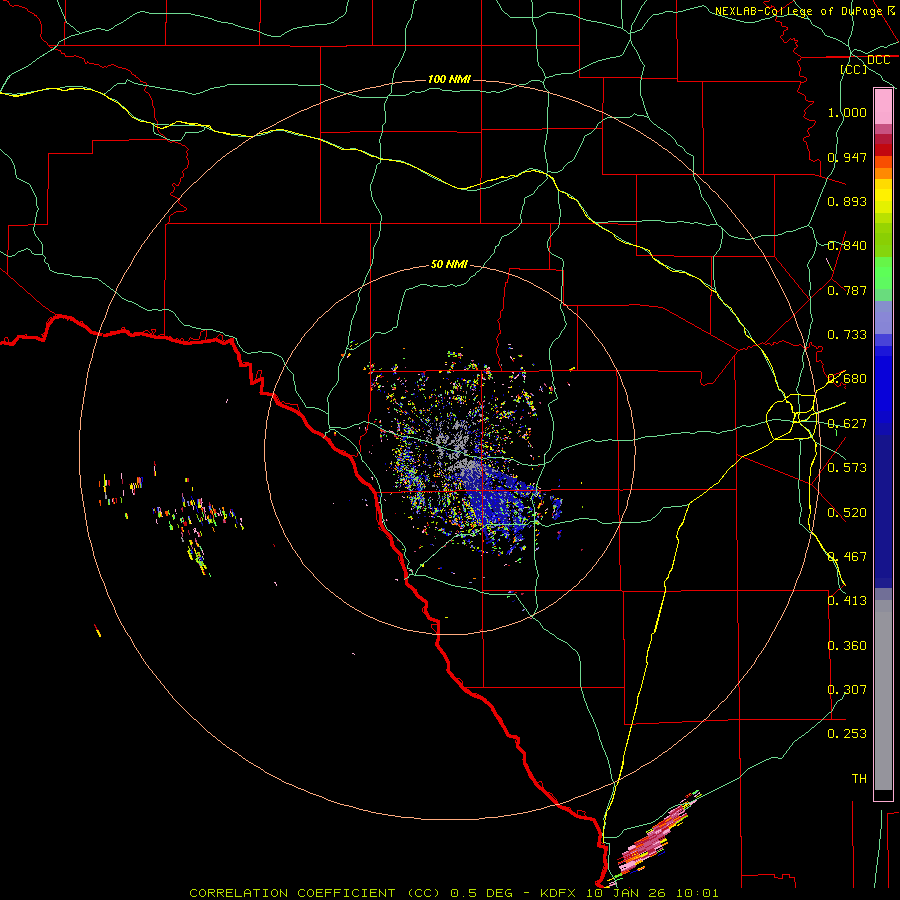The width and height of the screenshot is (900, 900).
Task: Click the 0.520 color scale value
Action: pos(847,513)
